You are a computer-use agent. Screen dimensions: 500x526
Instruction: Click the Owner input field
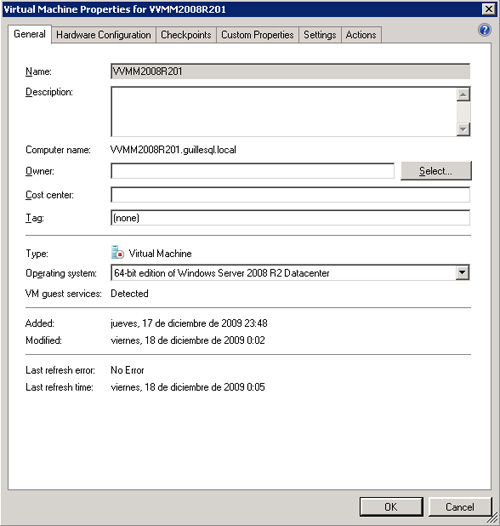252,171
